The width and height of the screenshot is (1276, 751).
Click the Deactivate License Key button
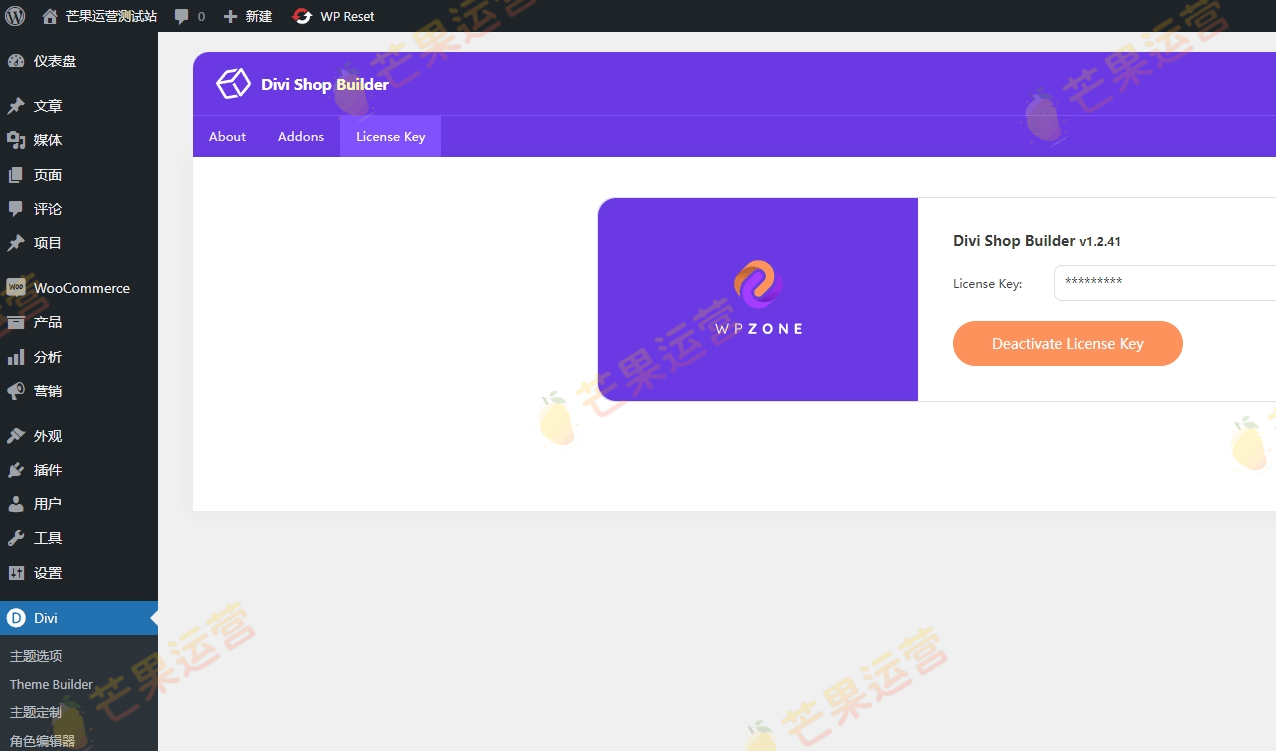[1067, 343]
